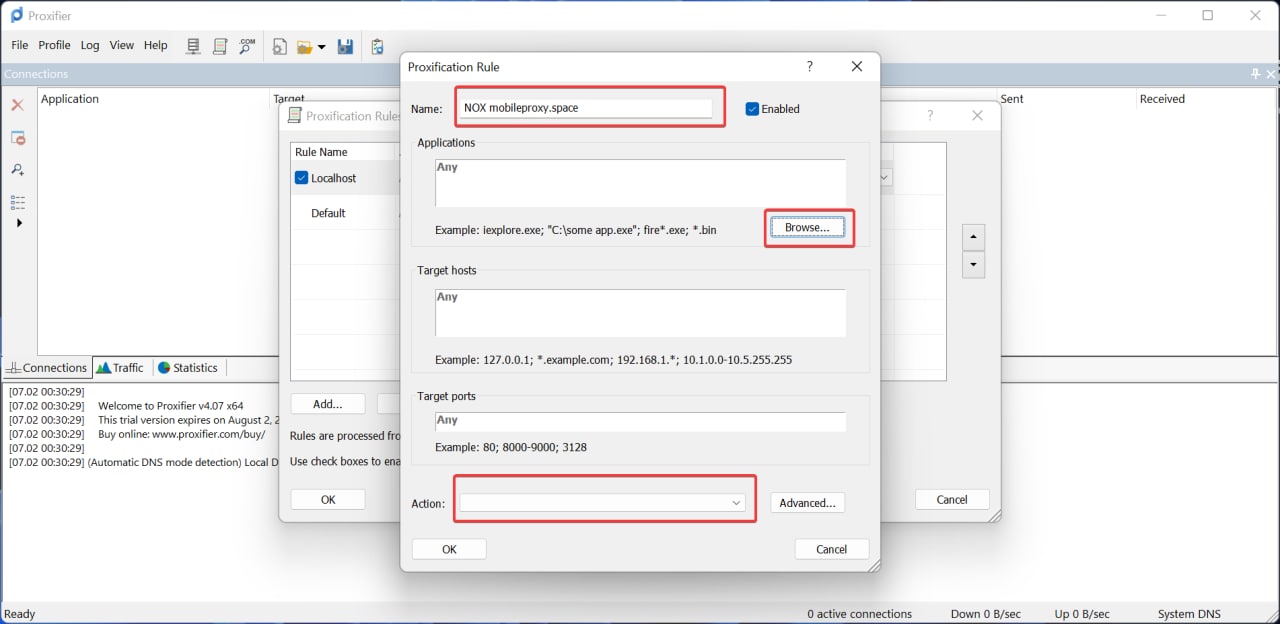Move rule up with the up arrow button
Screen dimensions: 1280x624
973,238
